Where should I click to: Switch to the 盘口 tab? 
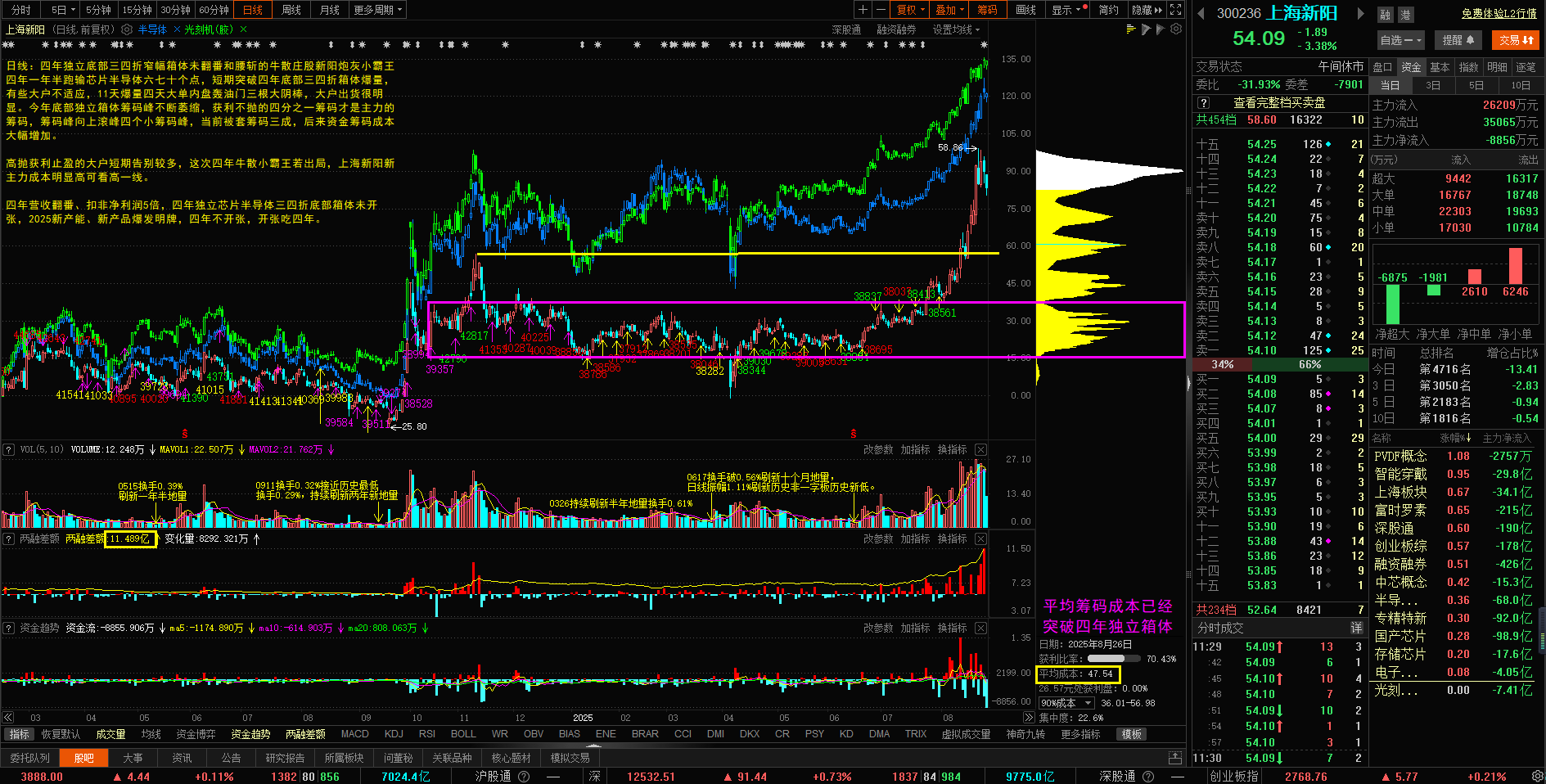tap(1382, 67)
